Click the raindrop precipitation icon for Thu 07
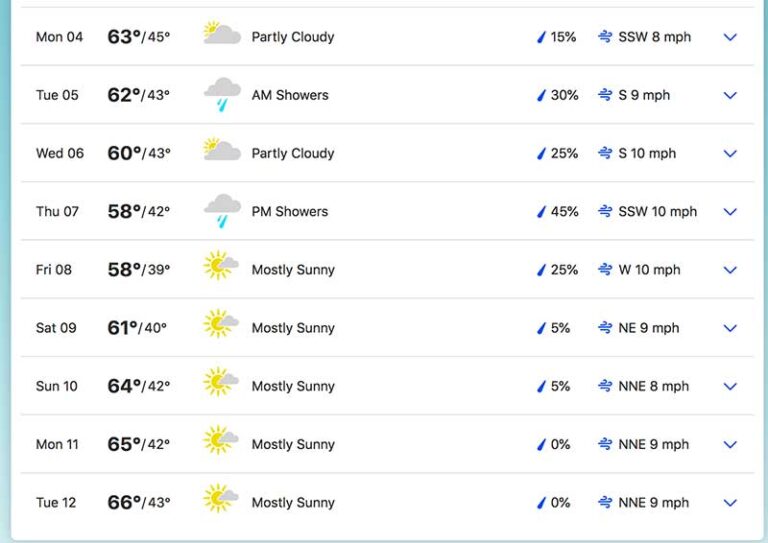The height and width of the screenshot is (543, 768). [541, 212]
